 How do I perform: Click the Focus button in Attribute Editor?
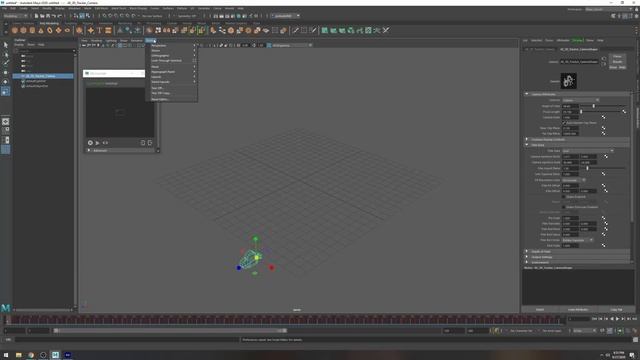coord(617,56)
